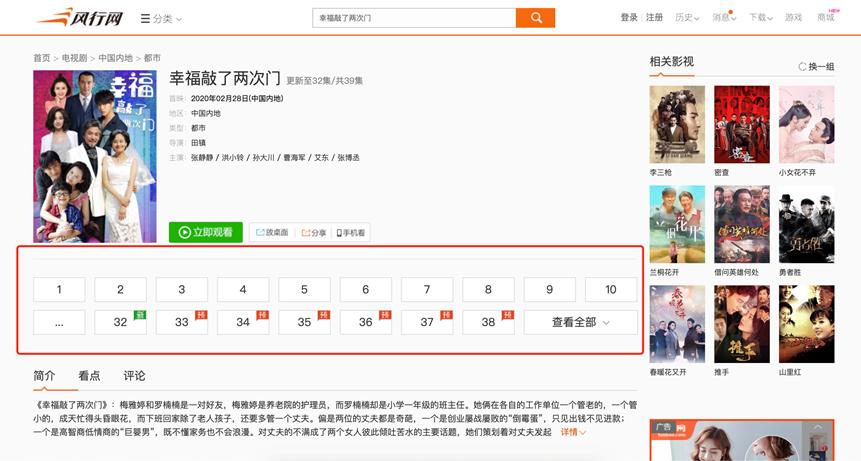
Task: Click the 登录 login link
Action: pos(629,18)
